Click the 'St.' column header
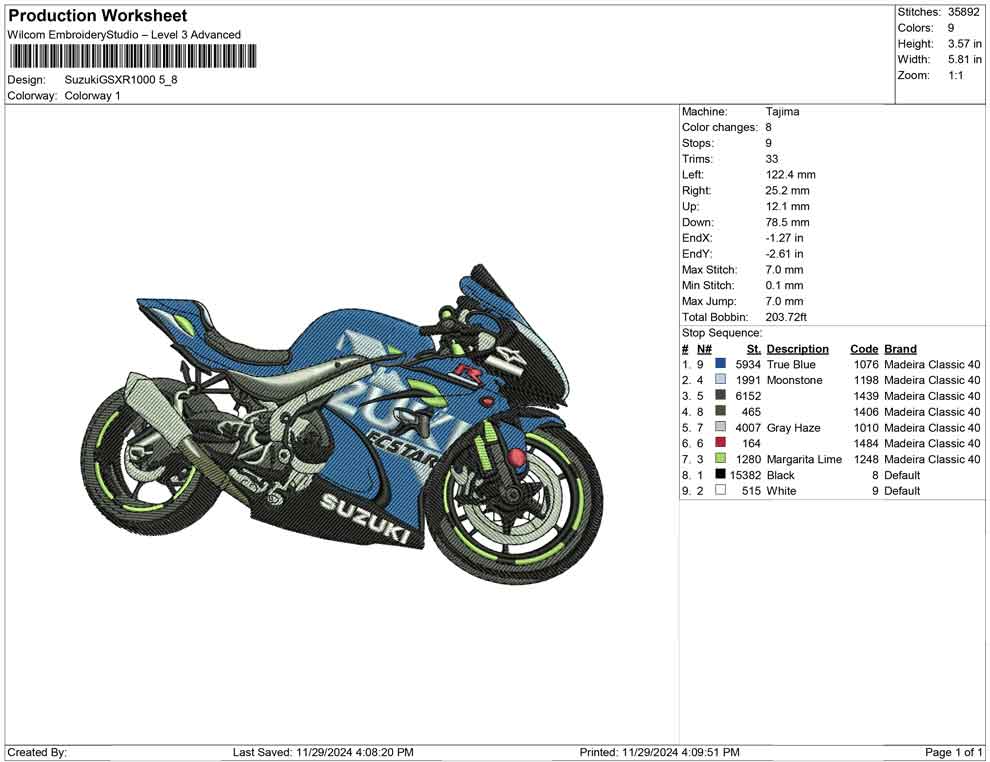Image resolution: width=990 pixels, height=762 pixels. click(754, 349)
